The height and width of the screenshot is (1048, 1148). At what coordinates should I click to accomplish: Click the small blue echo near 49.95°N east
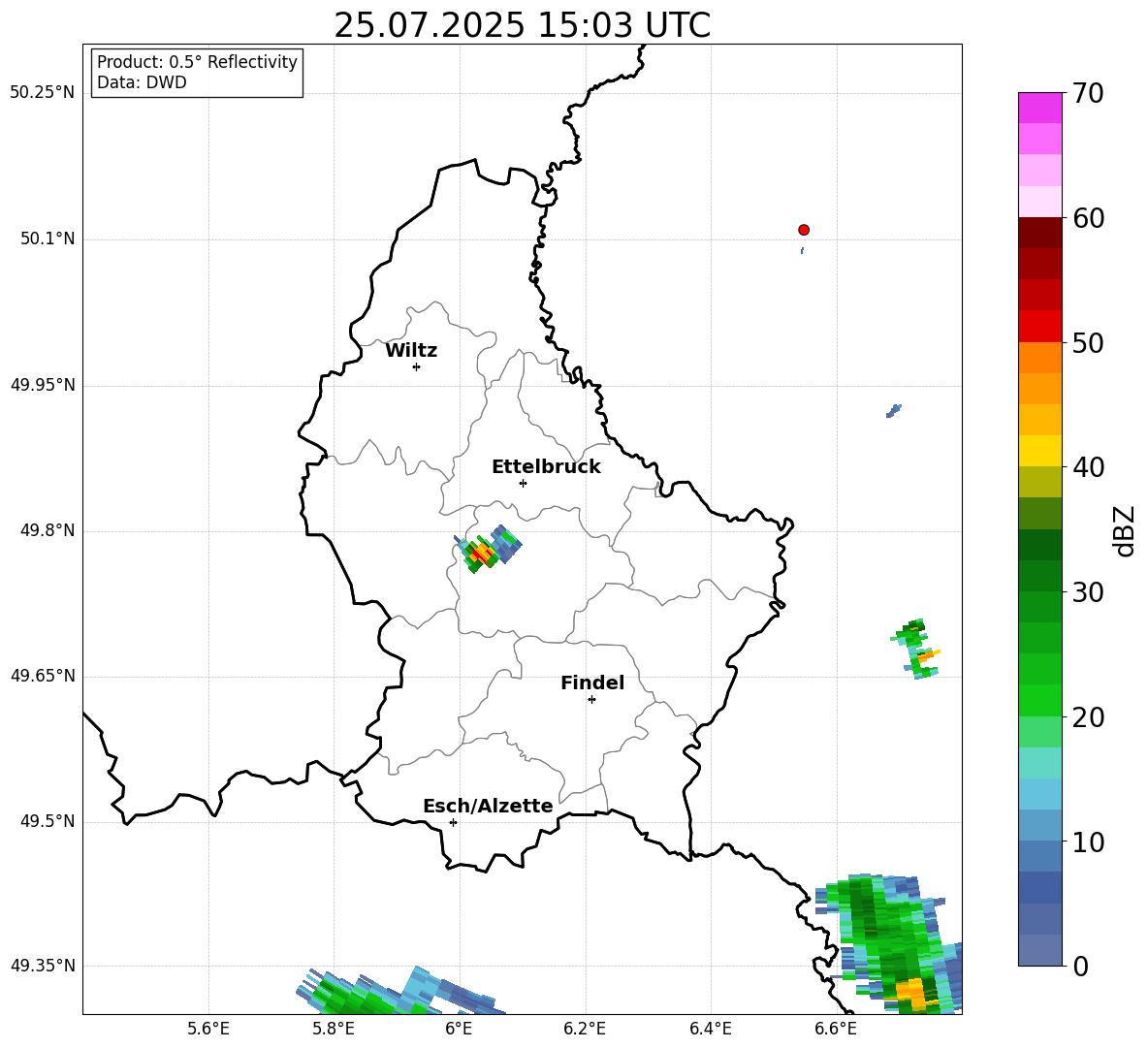[x=893, y=410]
